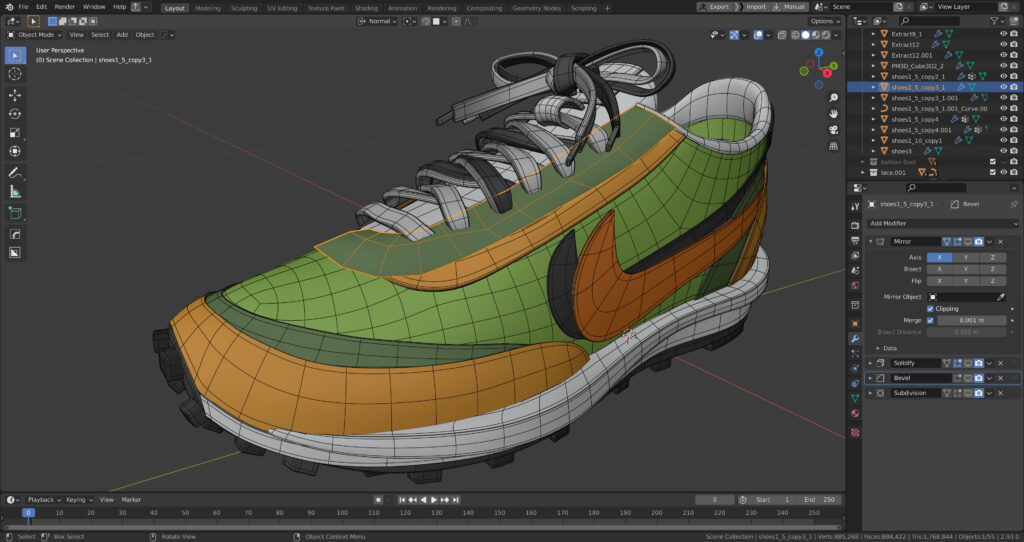Switch to the Shading workspace tab
This screenshot has width=1024, height=542.
click(366, 8)
